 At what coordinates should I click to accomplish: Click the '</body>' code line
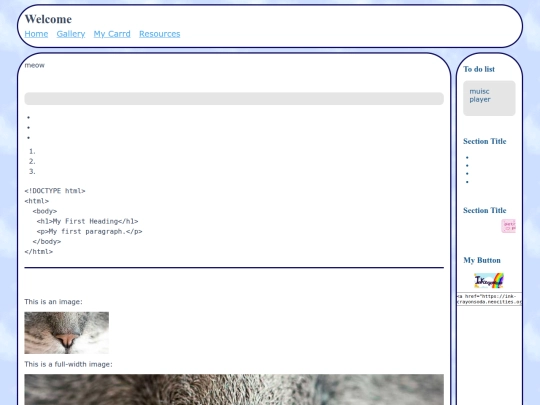click(x=47, y=241)
